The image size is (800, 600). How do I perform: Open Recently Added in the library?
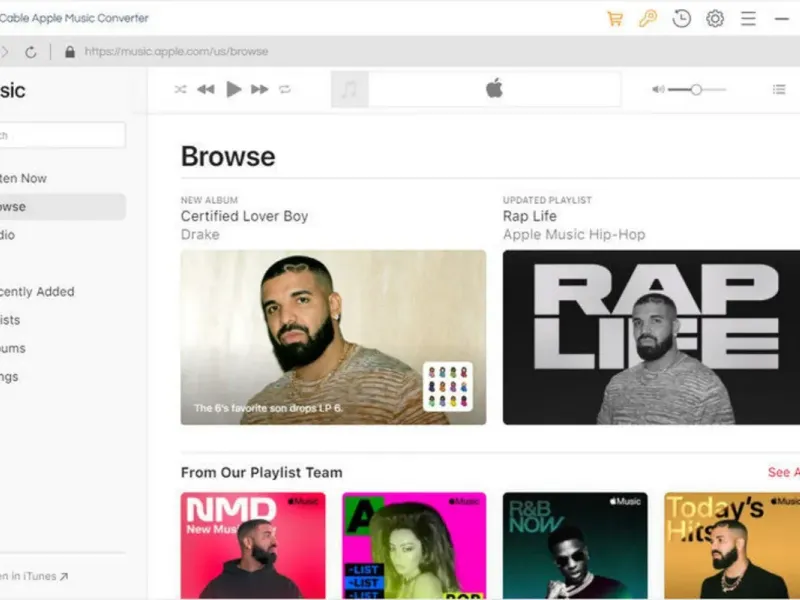(x=63, y=292)
